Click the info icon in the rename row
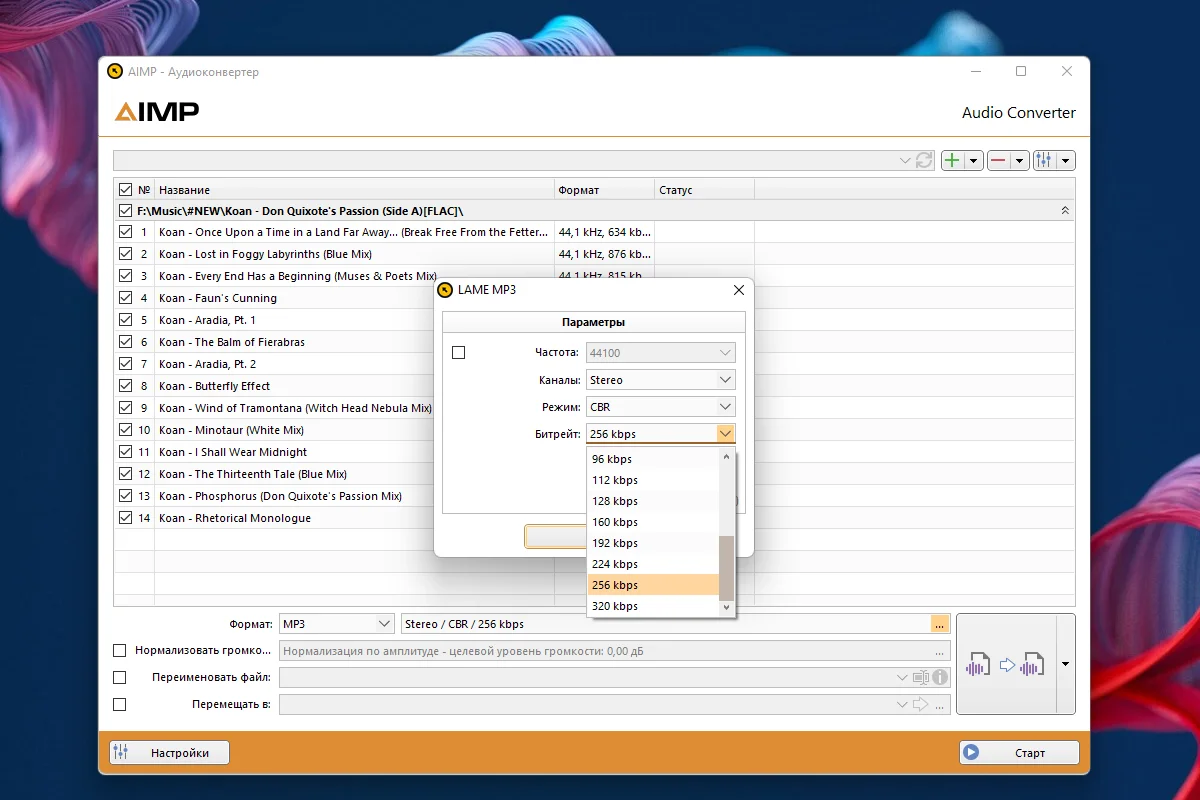Viewport: 1200px width, 800px height. 940,678
